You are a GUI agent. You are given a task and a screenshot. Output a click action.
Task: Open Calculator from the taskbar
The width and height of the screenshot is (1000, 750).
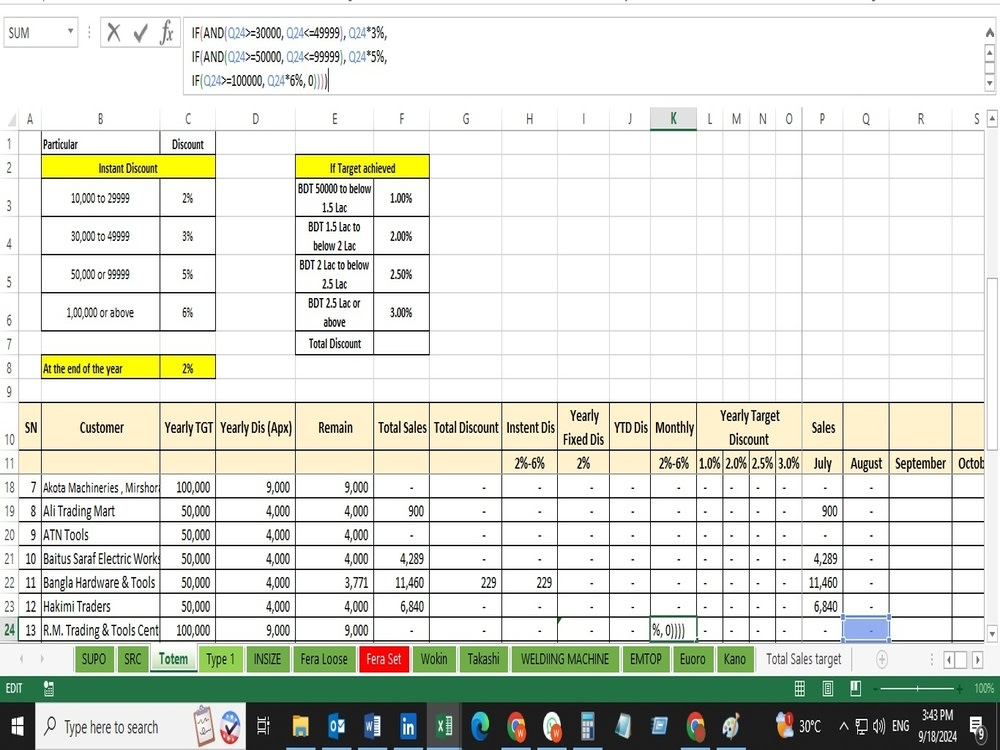(x=588, y=726)
